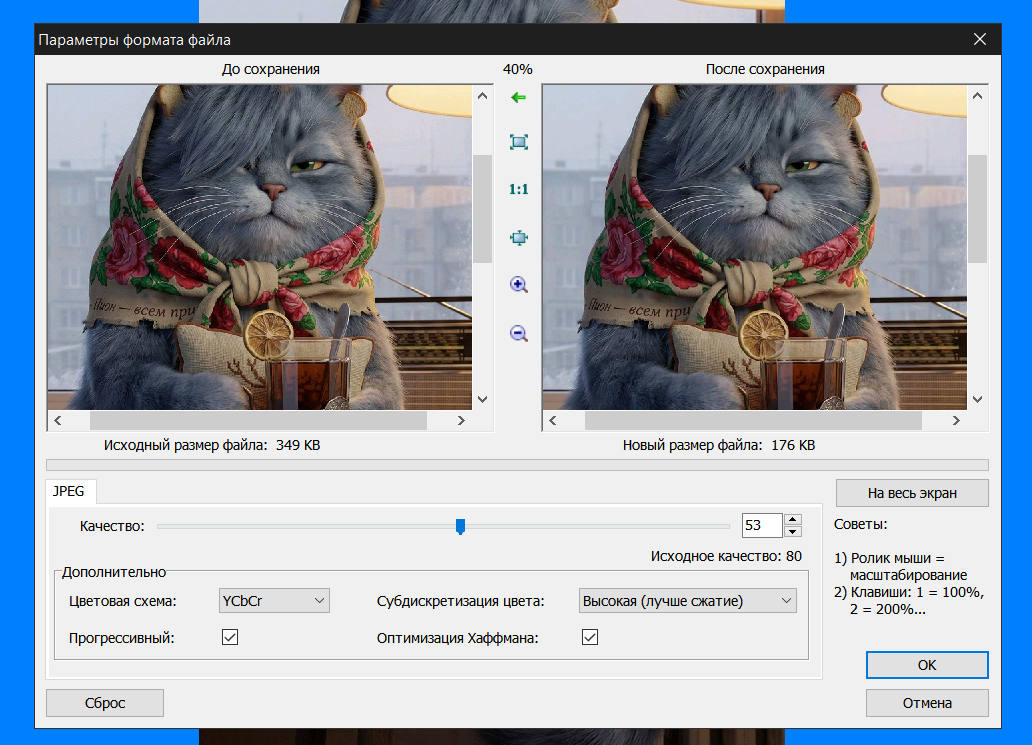This screenshot has height=745, width=1032.
Task: Zoom out with the magnifier minus icon
Action: [519, 333]
